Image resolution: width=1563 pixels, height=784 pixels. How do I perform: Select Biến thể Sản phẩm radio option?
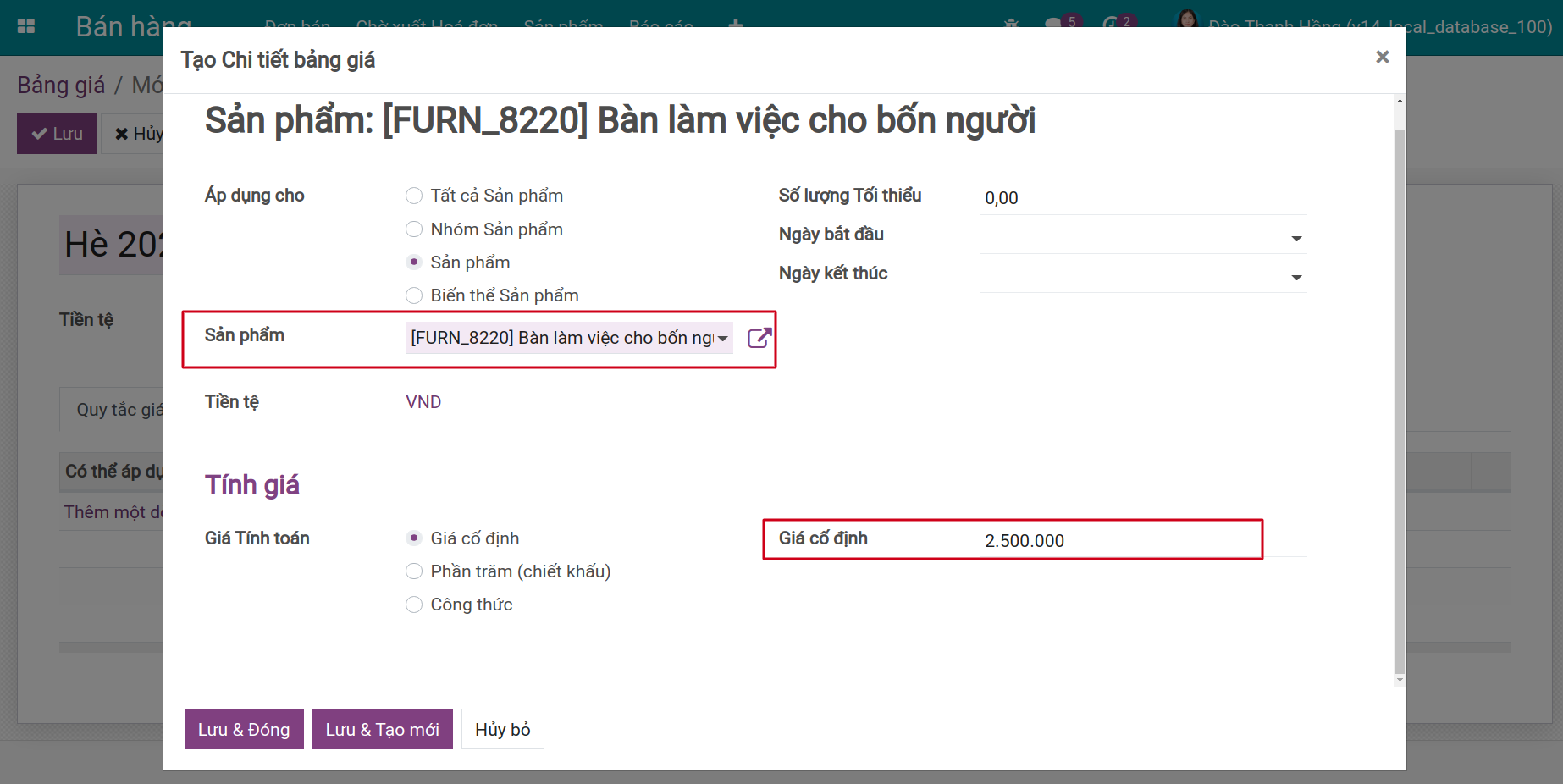pos(414,295)
